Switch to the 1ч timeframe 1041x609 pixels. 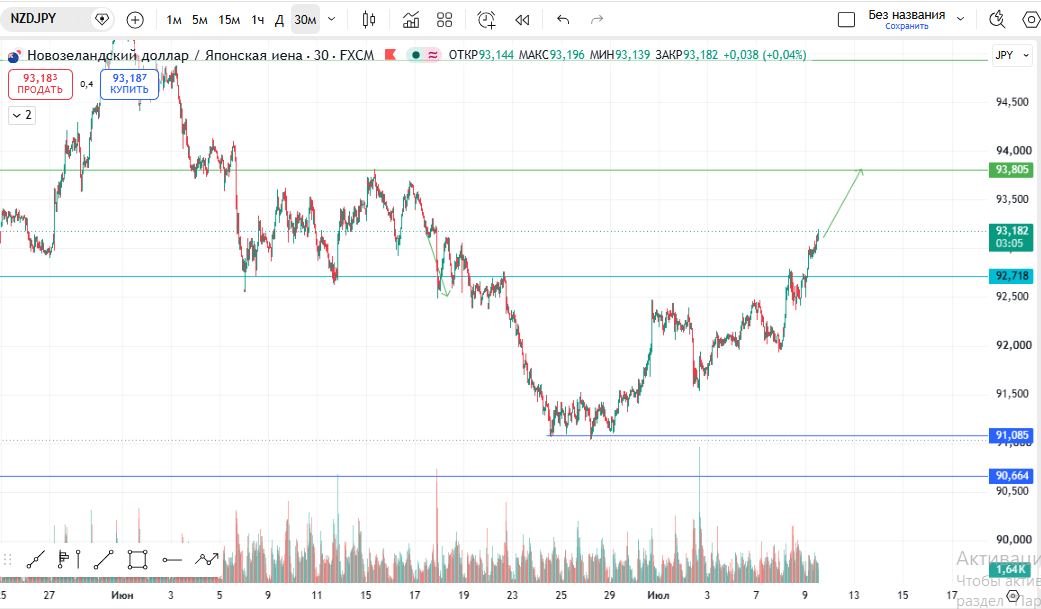(x=258, y=20)
